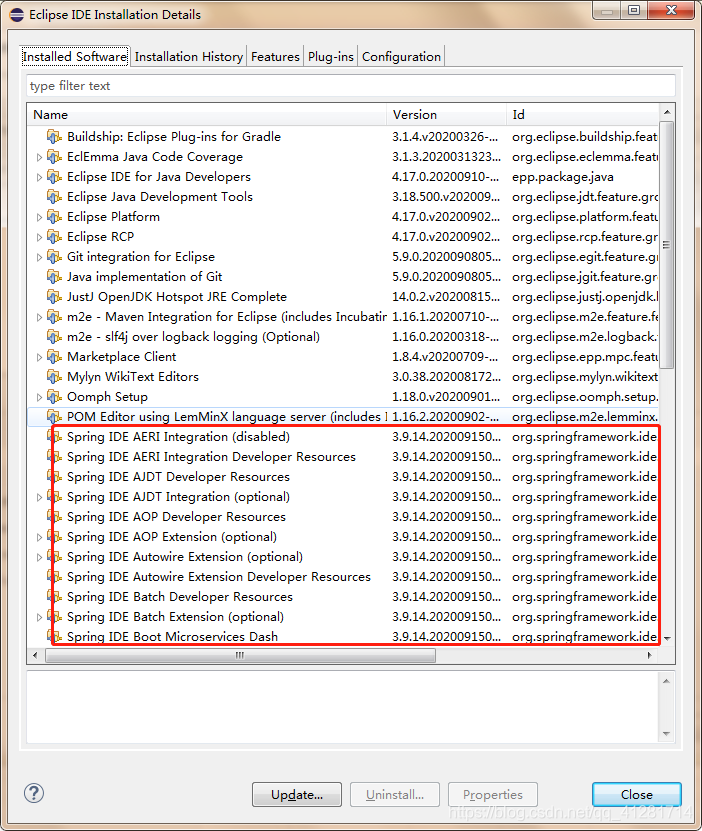
Task: Expand the Oomph Setup node
Action: pos(39,397)
